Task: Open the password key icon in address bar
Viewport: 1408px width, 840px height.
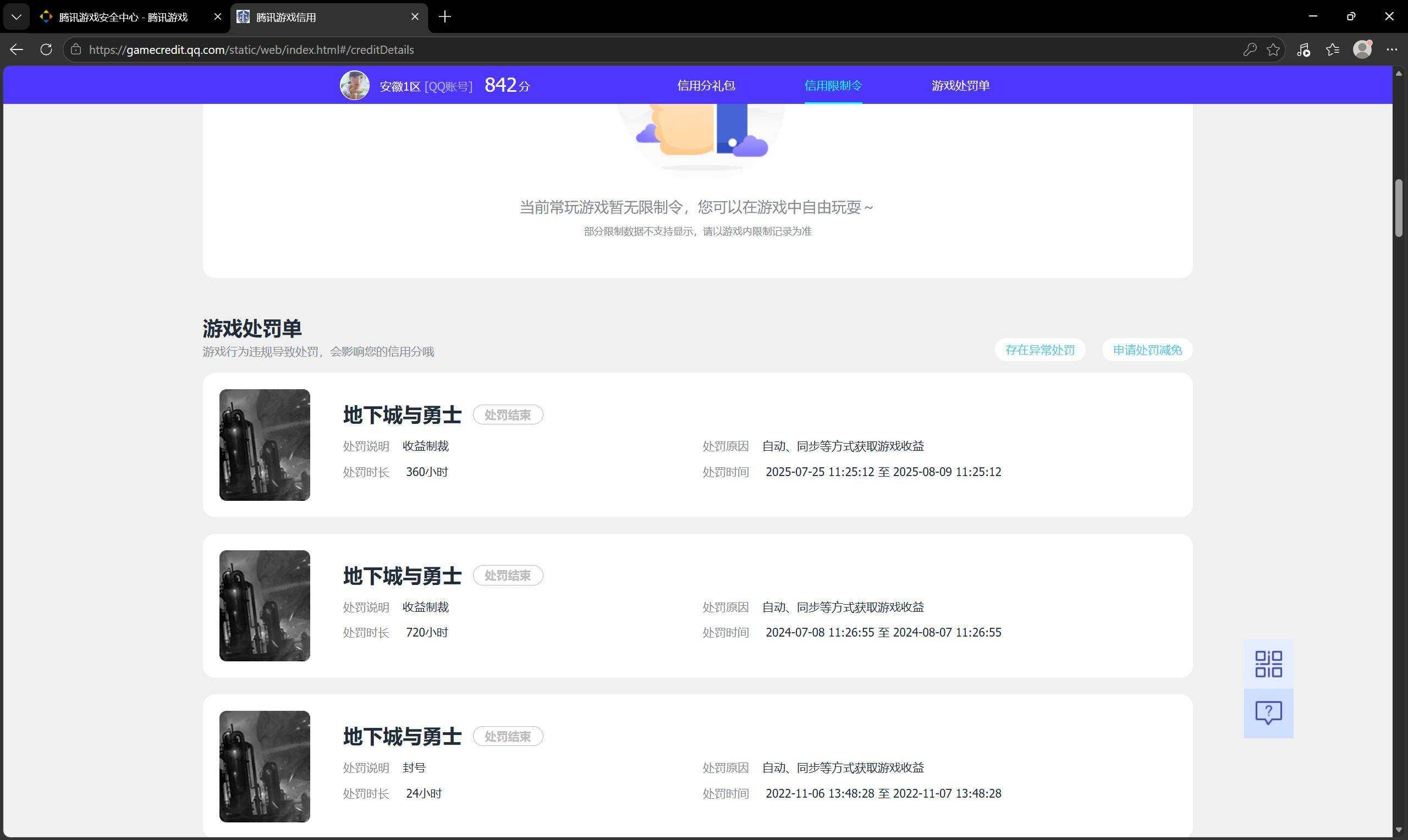Action: 1250,50
